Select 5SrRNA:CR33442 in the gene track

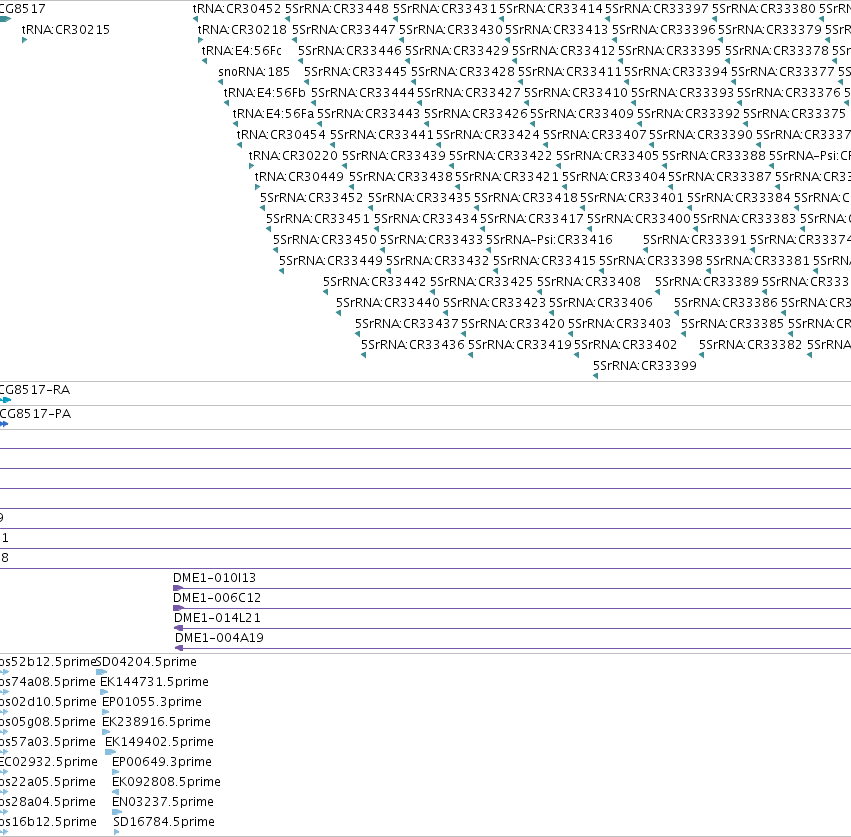tap(374, 282)
